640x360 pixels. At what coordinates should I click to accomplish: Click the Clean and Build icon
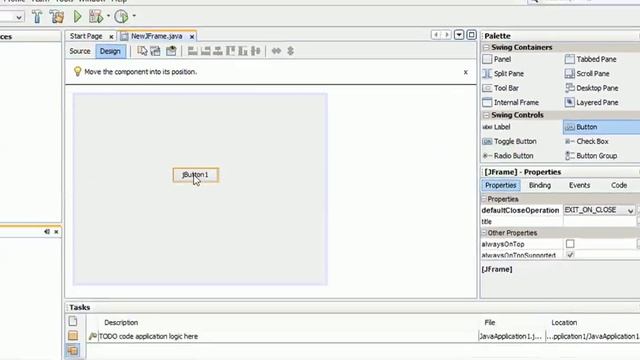[x=57, y=17]
